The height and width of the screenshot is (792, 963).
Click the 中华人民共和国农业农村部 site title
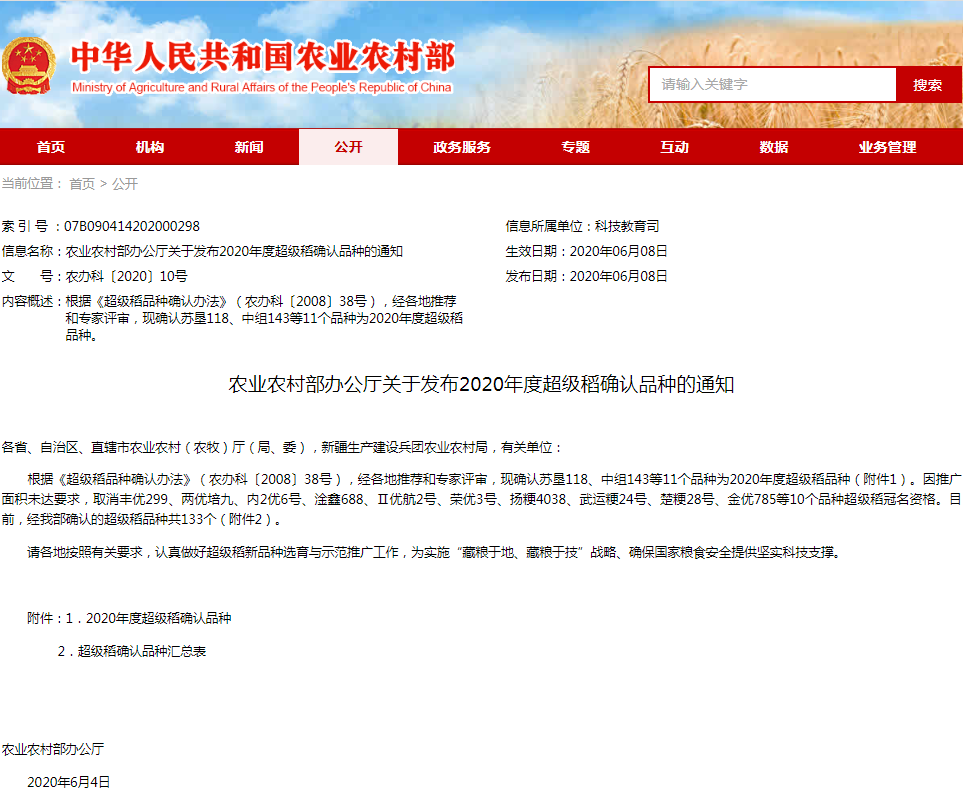coord(262,57)
